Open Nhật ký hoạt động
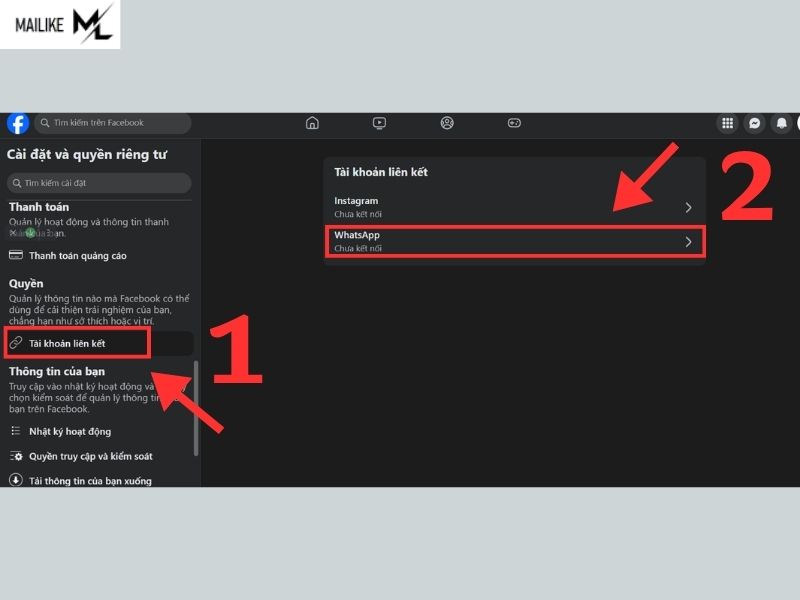Screen dimensions: 800x600 pyautogui.click(x=70, y=432)
